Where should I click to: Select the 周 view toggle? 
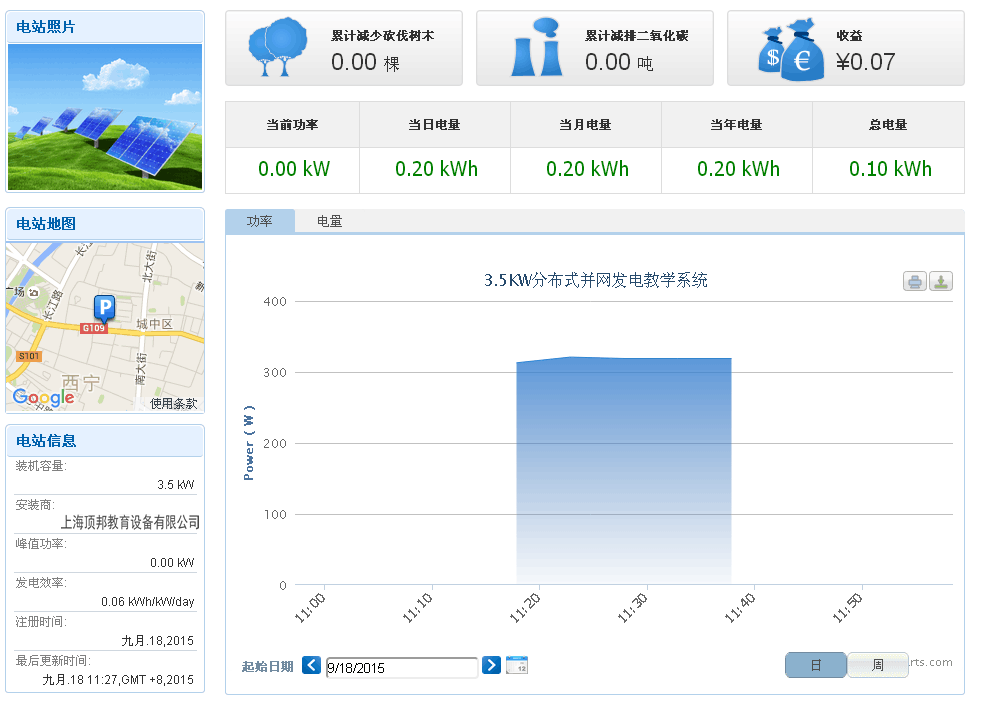pyautogui.click(x=877, y=664)
